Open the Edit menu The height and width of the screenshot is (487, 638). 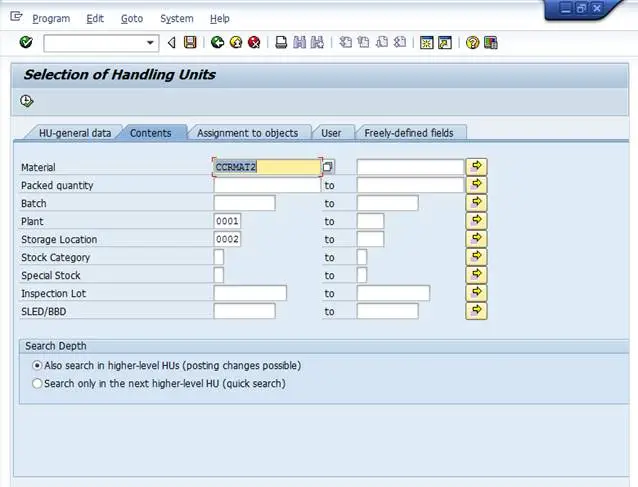tap(95, 18)
